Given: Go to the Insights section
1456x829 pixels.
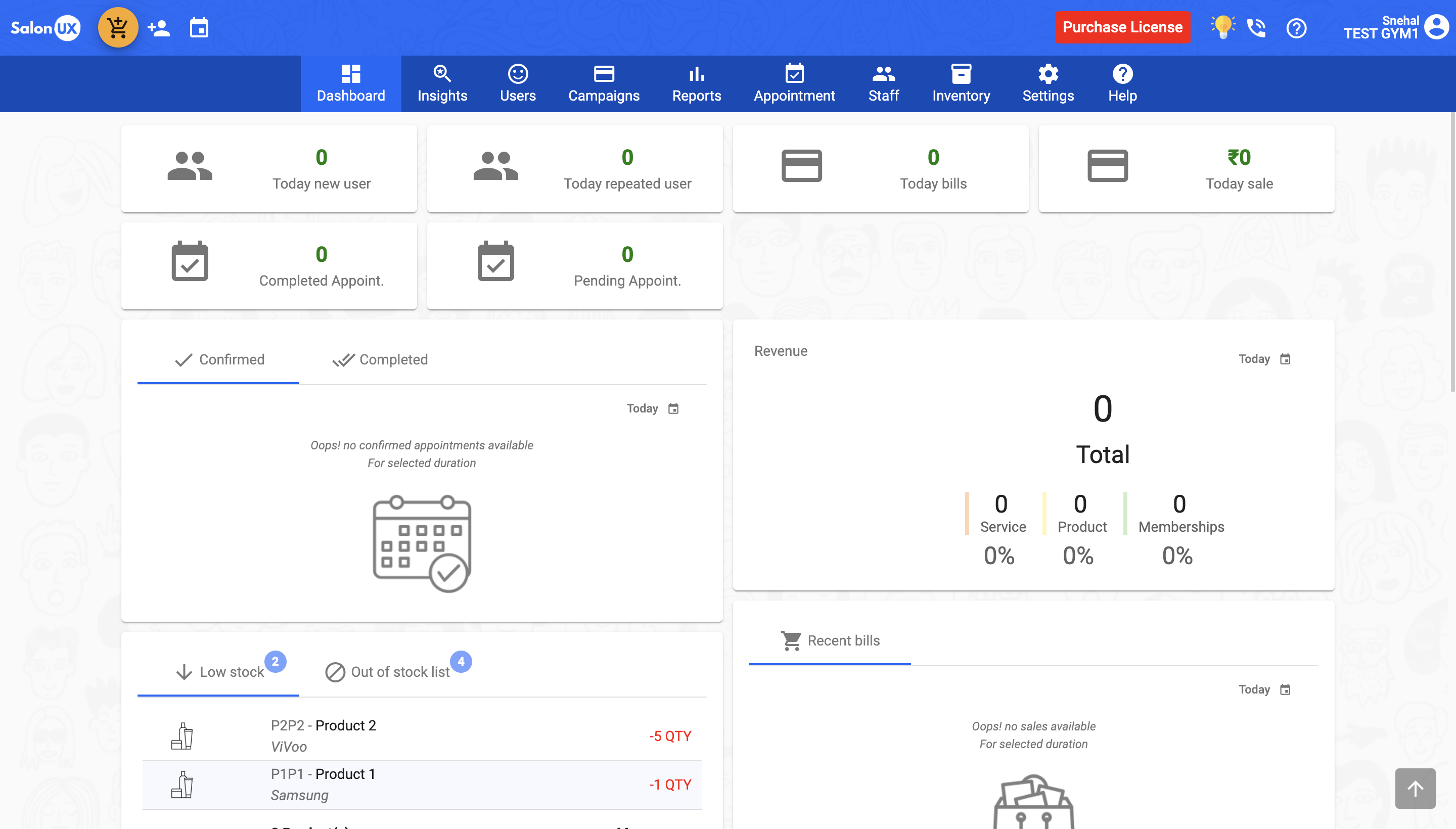Looking at the screenshot, I should (442, 84).
